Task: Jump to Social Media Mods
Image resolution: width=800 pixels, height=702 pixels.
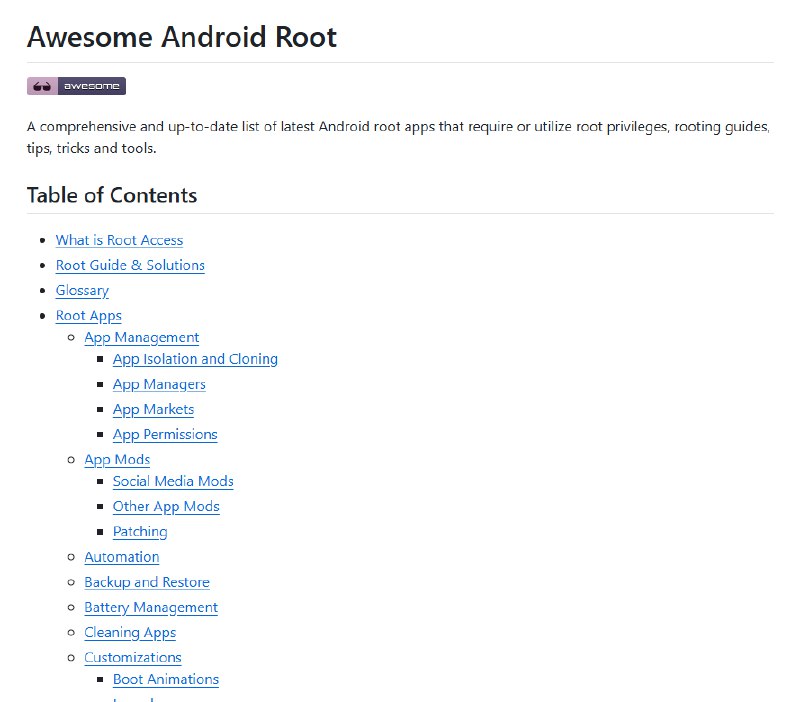Action: click(x=173, y=481)
